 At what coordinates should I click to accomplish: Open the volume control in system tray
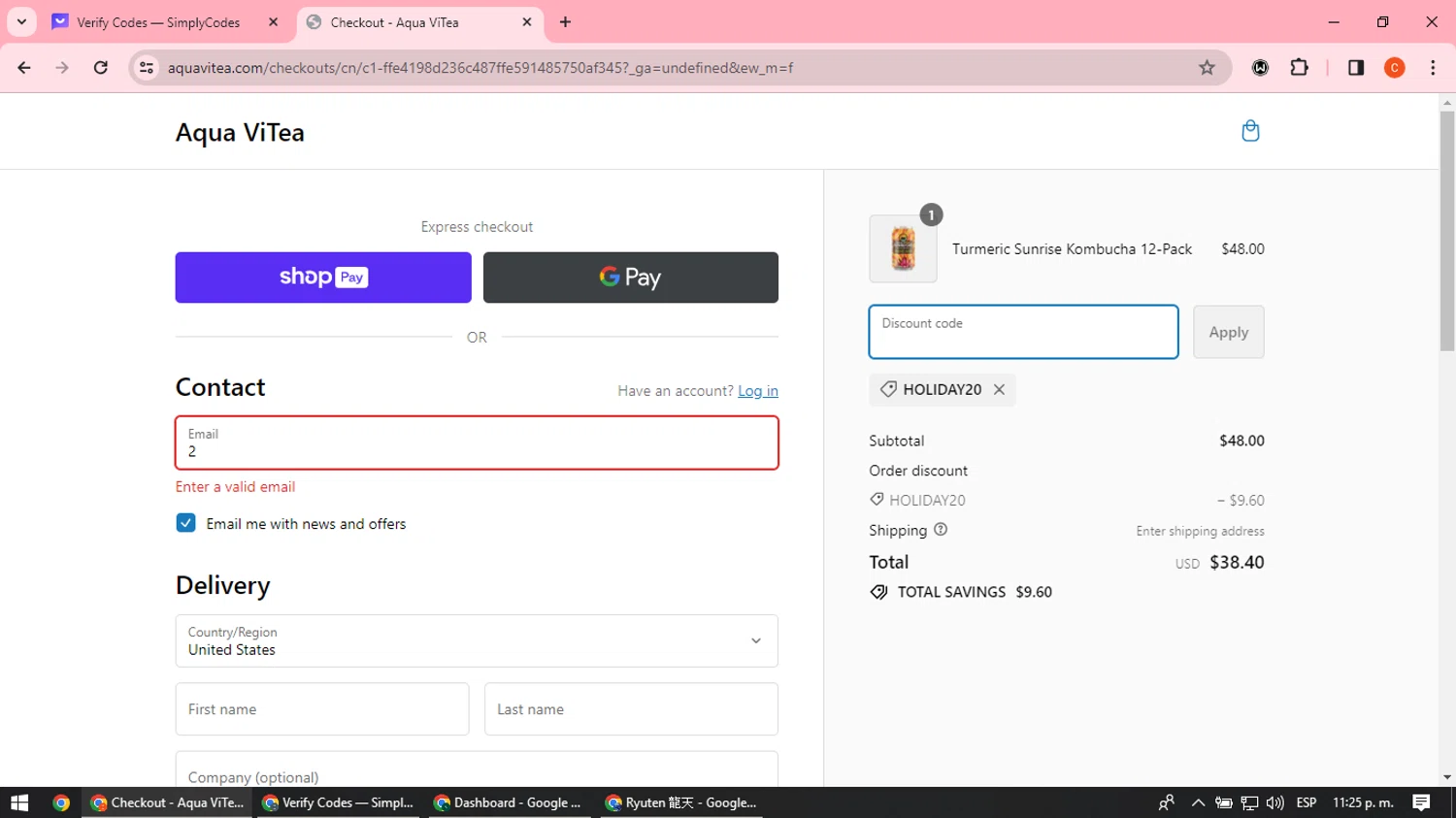pos(1274,802)
